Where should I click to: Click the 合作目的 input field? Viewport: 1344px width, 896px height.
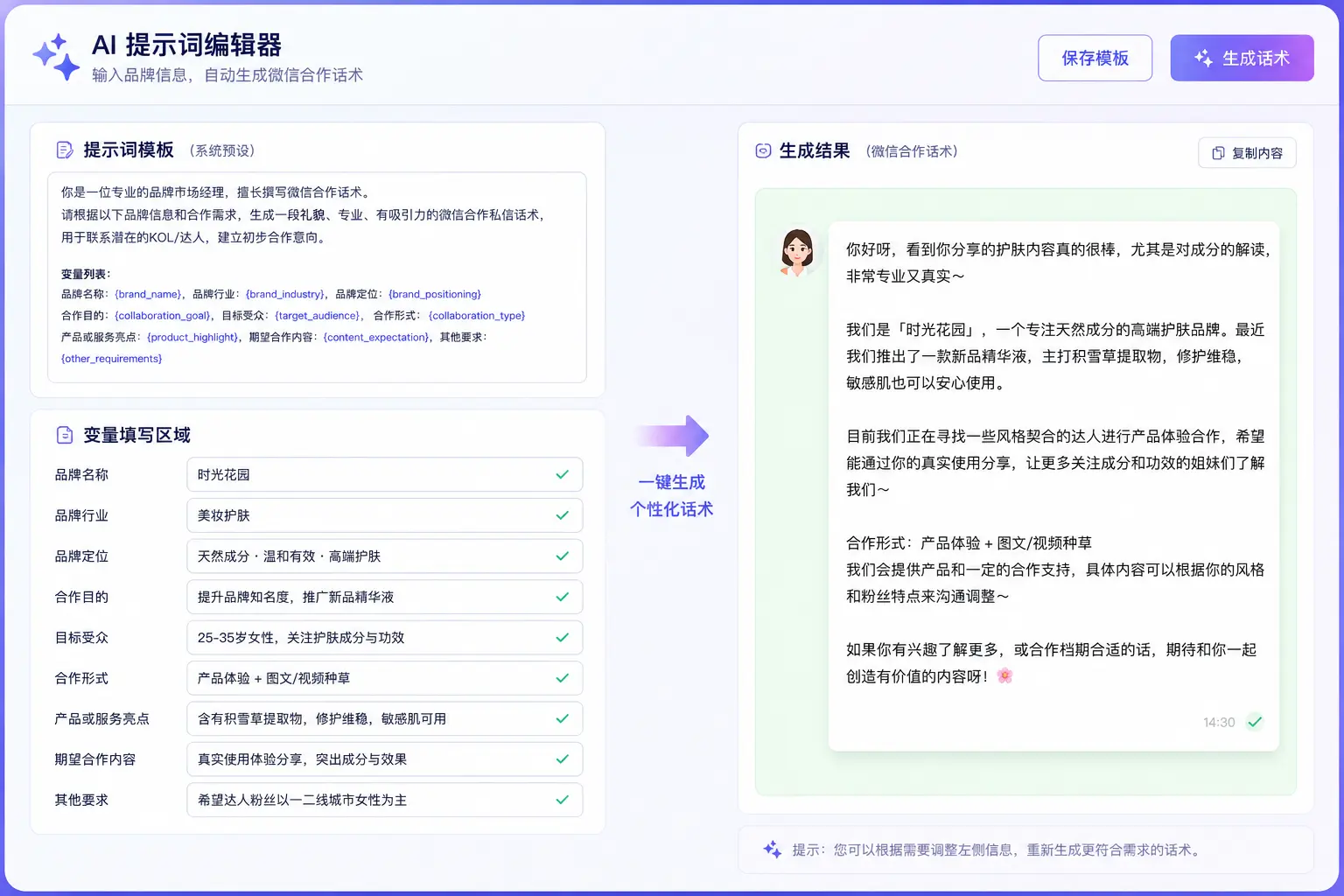[x=385, y=597]
